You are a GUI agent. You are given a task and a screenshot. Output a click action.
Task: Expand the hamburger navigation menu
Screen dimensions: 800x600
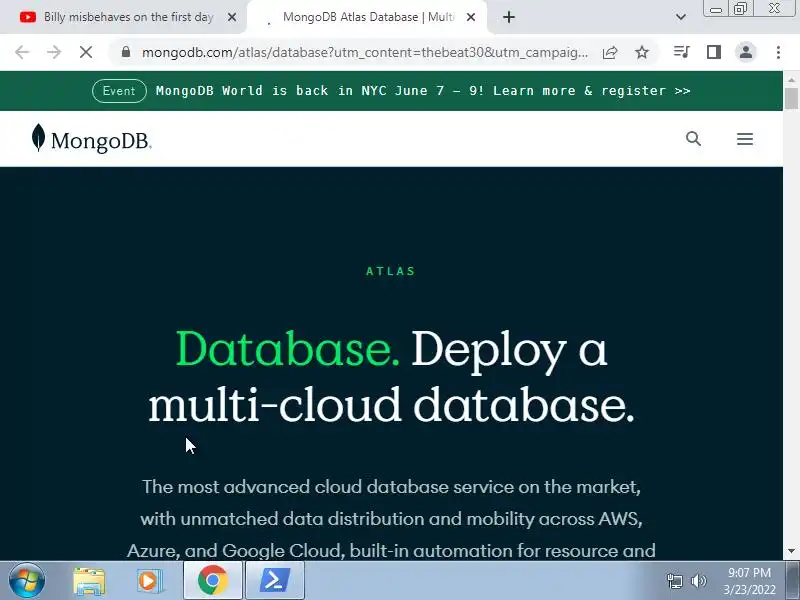coord(745,139)
